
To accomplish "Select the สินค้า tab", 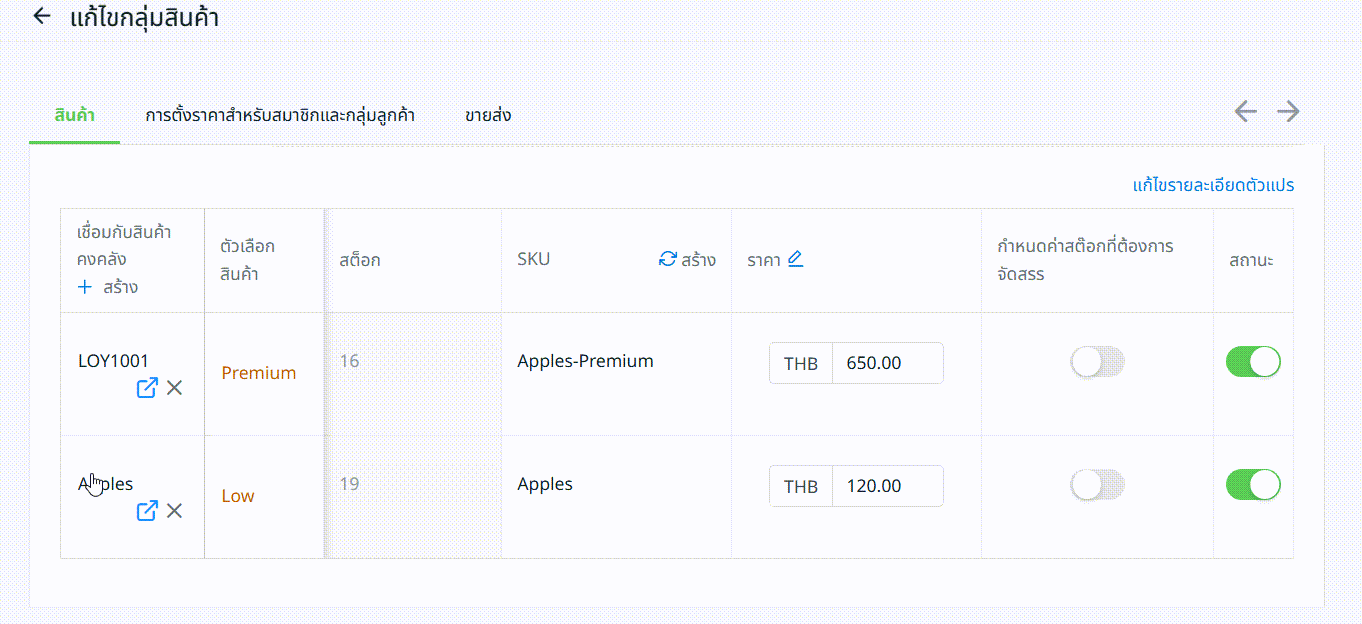I will click(75, 116).
